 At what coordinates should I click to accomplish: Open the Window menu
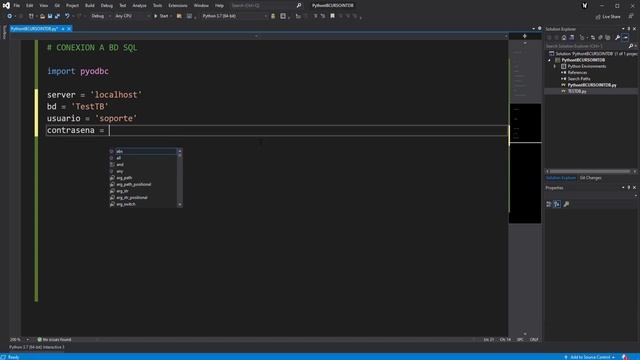click(201, 6)
